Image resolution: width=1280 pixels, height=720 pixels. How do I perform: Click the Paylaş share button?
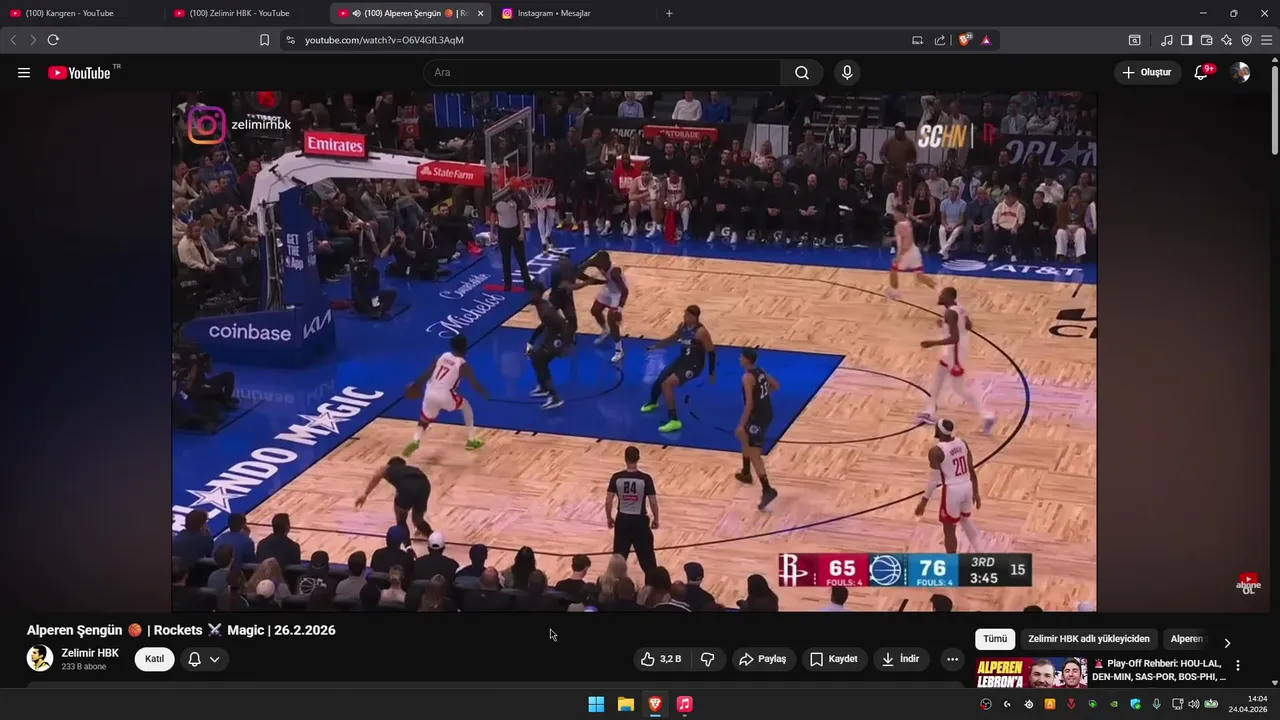coord(762,659)
